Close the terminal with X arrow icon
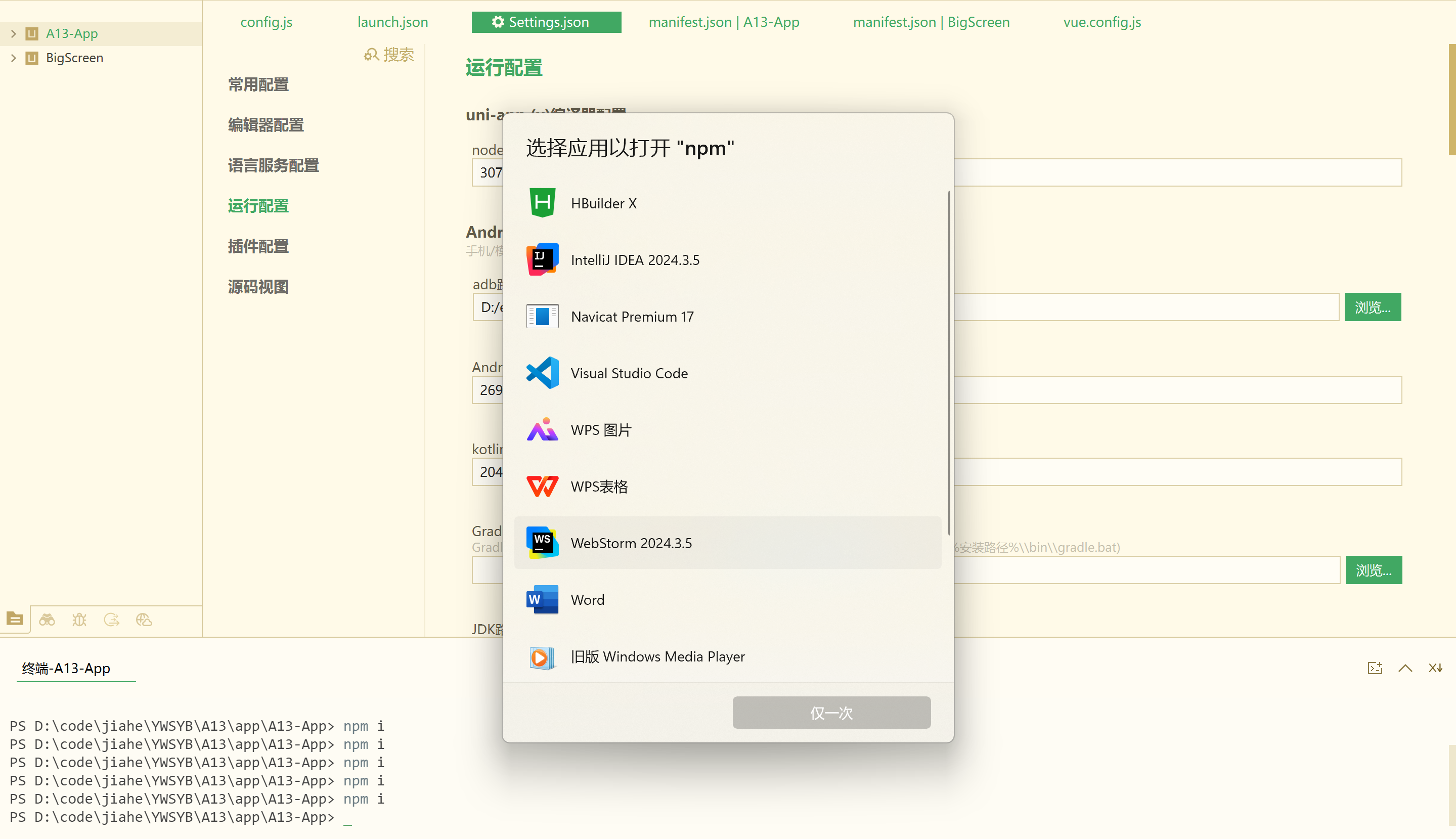Viewport: 1456px width, 839px height. (x=1436, y=668)
